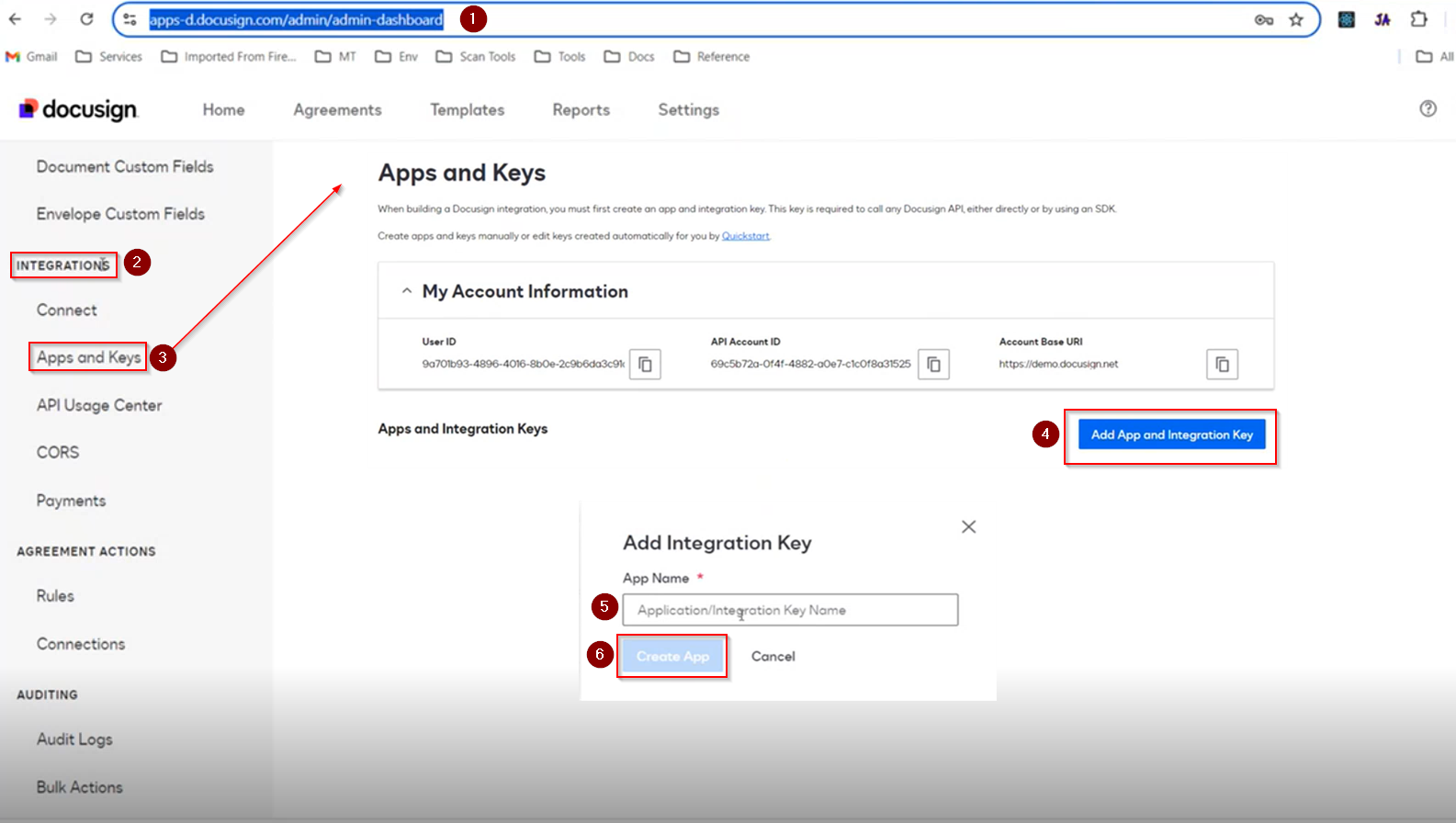Click the docusign logo
The image size is (1456, 823).
[x=78, y=109]
